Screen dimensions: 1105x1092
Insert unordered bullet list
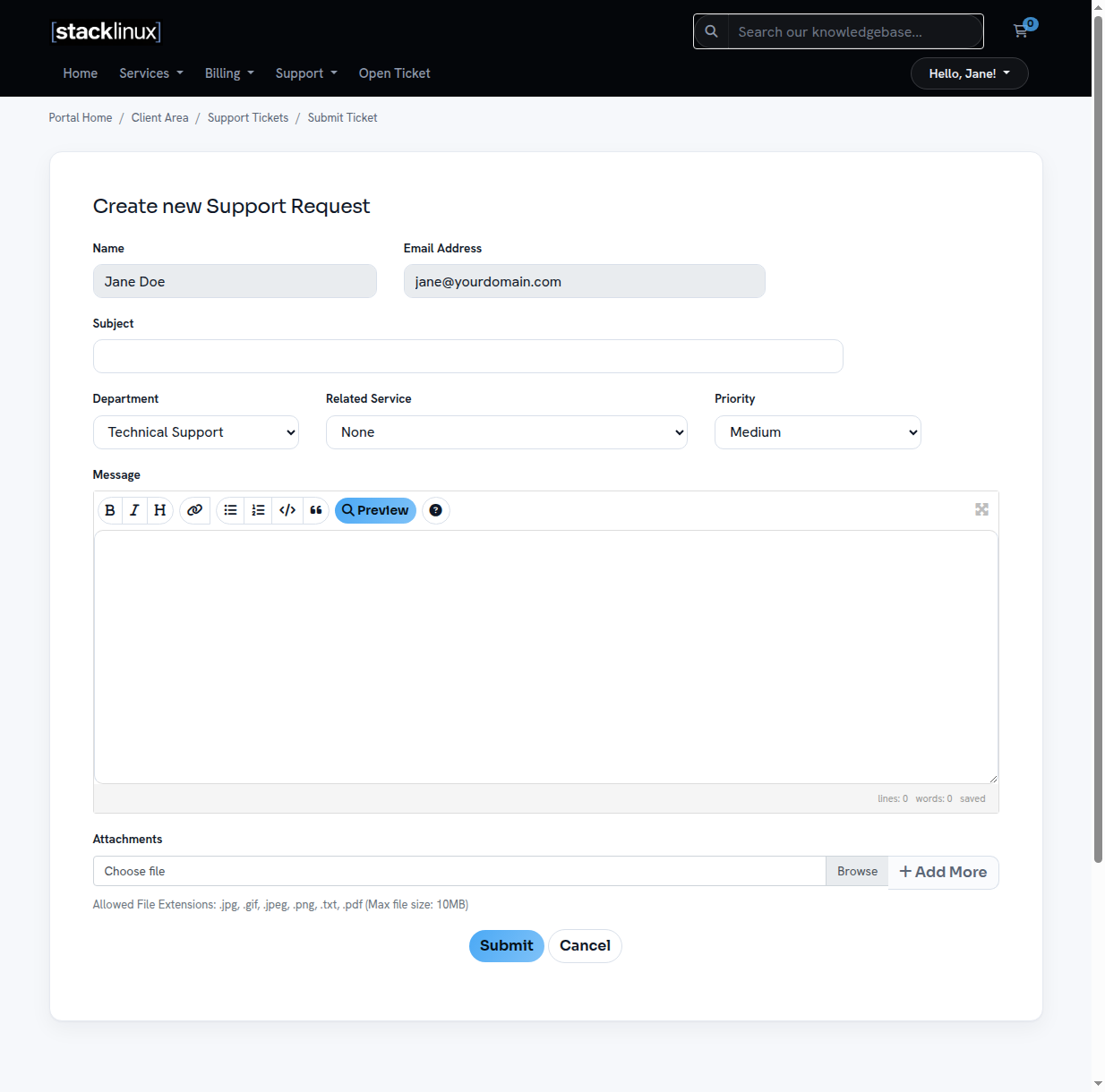tap(230, 510)
